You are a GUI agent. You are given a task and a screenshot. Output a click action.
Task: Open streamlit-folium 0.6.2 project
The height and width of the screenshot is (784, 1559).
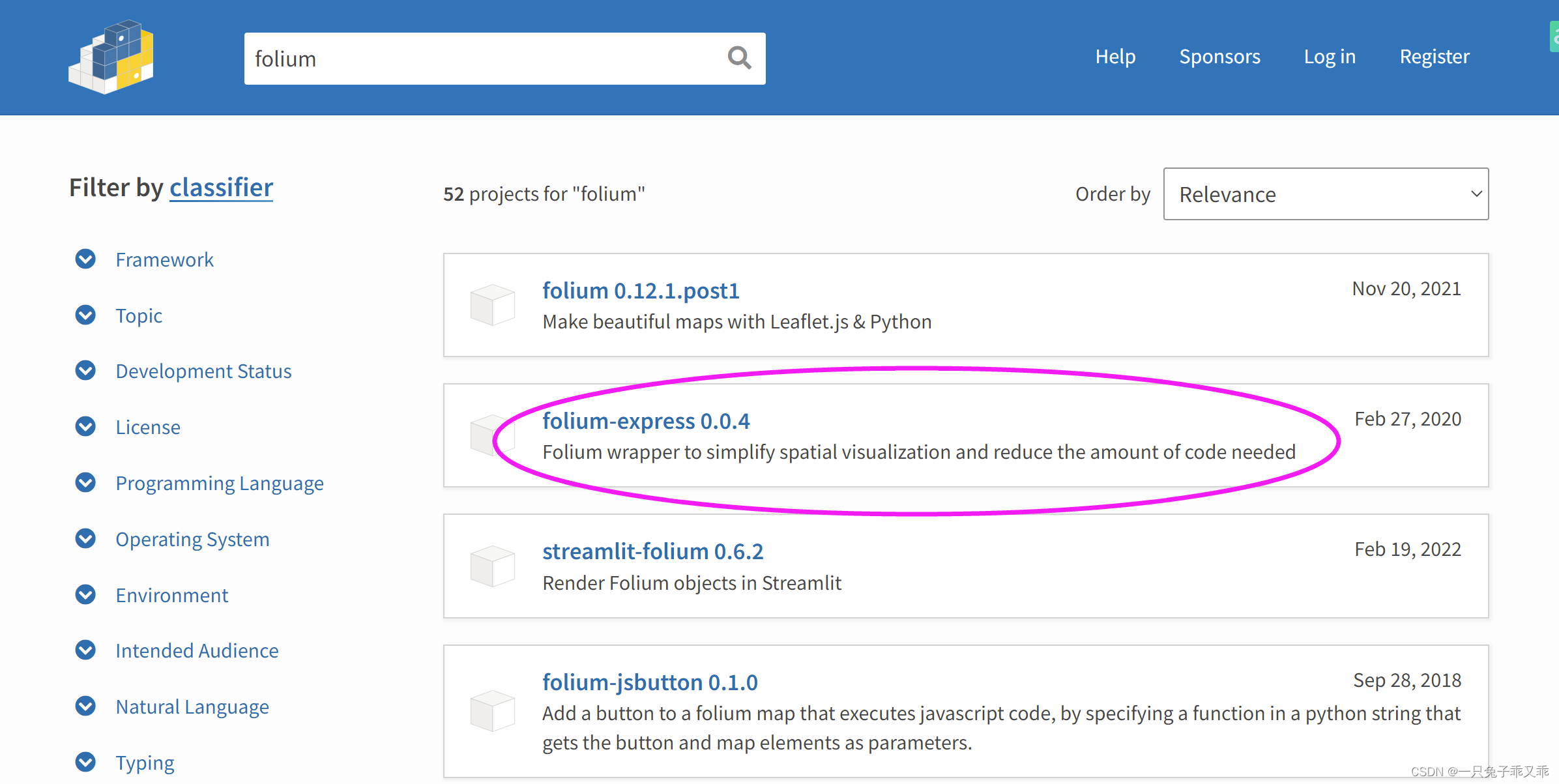652,551
